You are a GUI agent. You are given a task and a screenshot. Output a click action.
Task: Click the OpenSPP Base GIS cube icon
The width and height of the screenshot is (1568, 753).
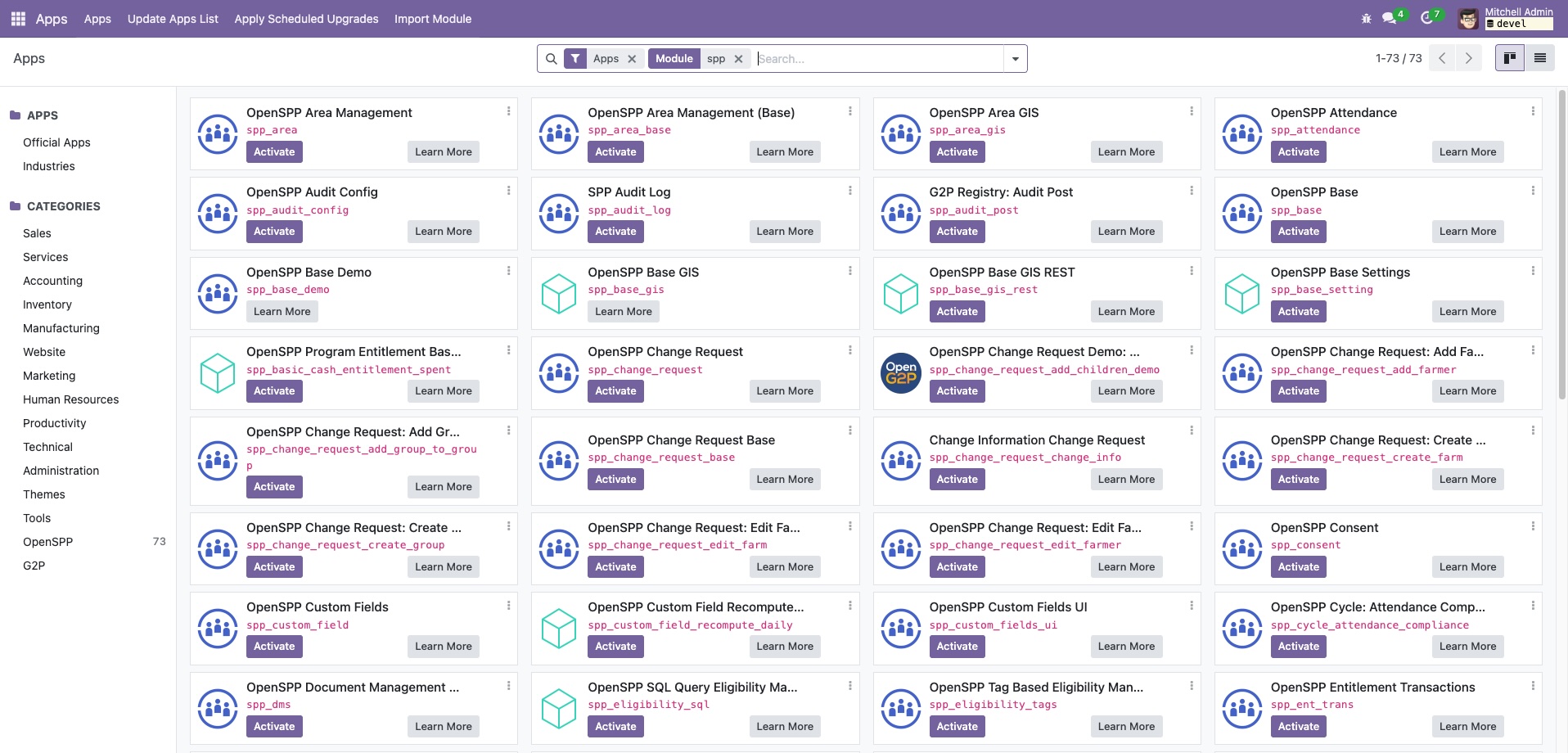coord(559,292)
